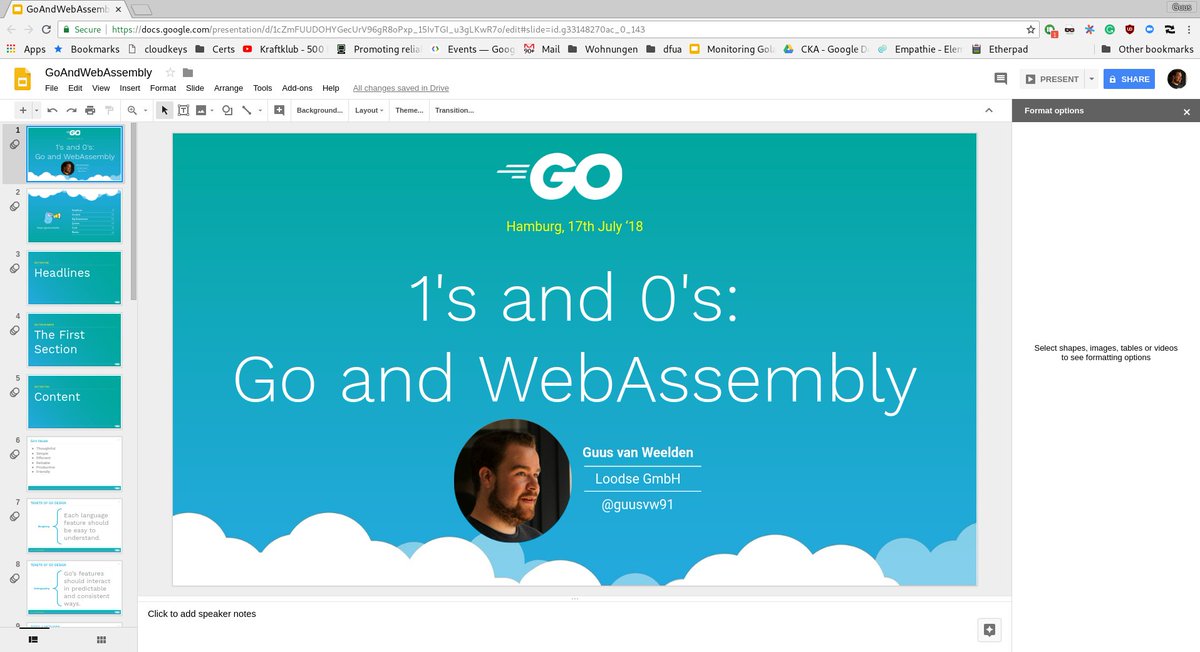Click the GoAndWebAssembly document title field
1200x652 pixels.
[99, 72]
